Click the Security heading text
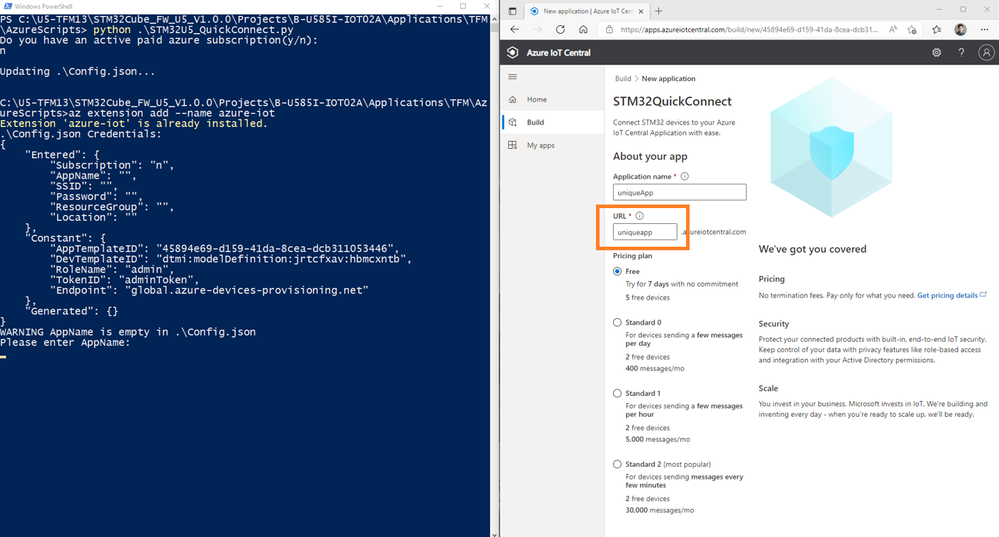Image resolution: width=999 pixels, height=537 pixels. [773, 324]
